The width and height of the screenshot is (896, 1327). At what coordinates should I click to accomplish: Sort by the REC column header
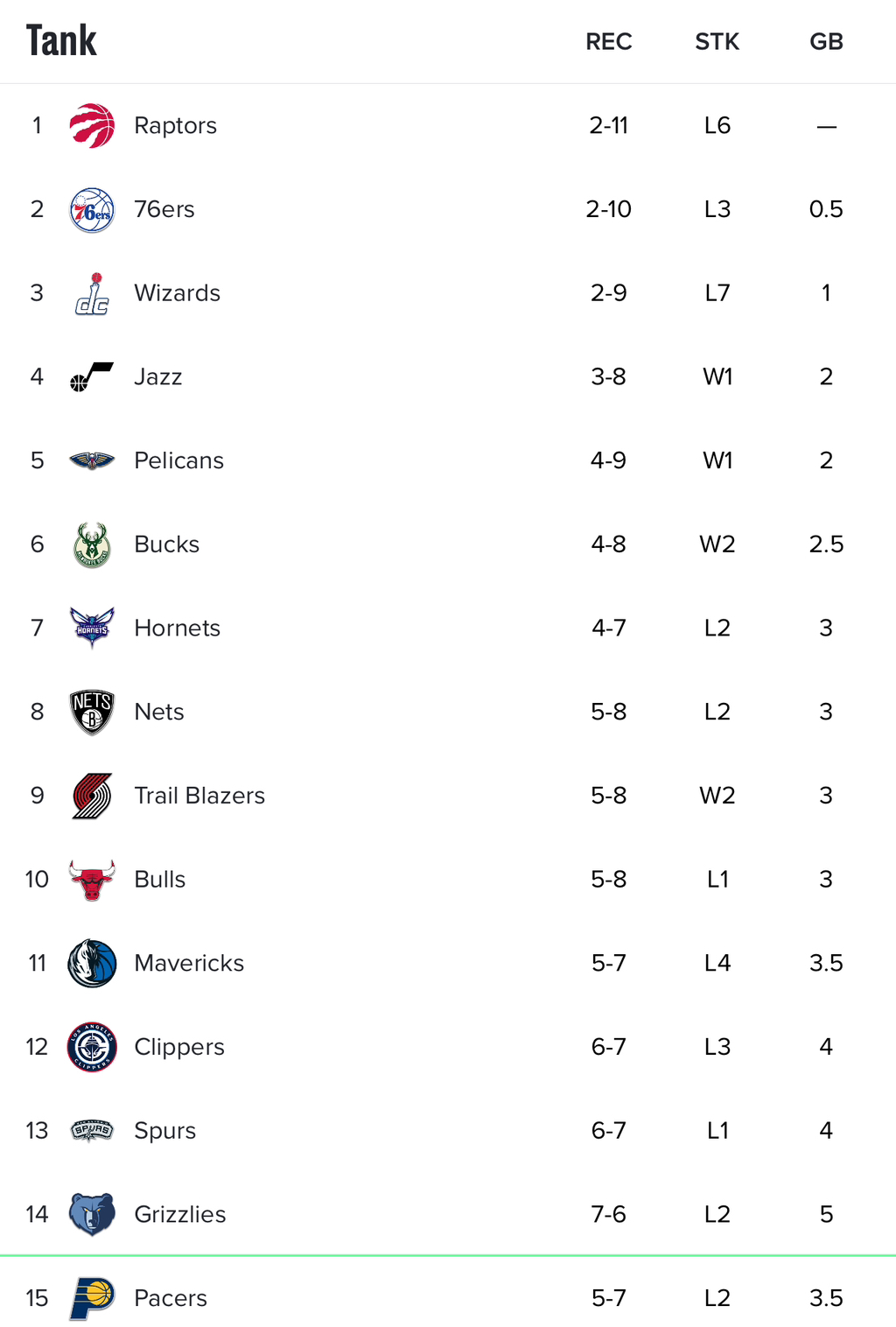(x=609, y=42)
